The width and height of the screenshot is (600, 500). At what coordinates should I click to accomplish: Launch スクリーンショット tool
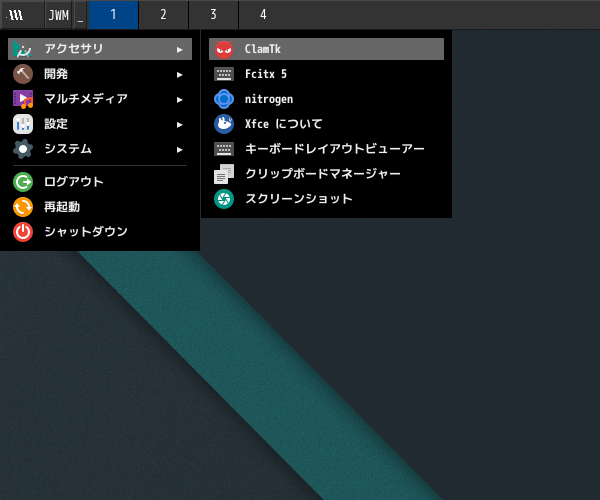click(326, 199)
